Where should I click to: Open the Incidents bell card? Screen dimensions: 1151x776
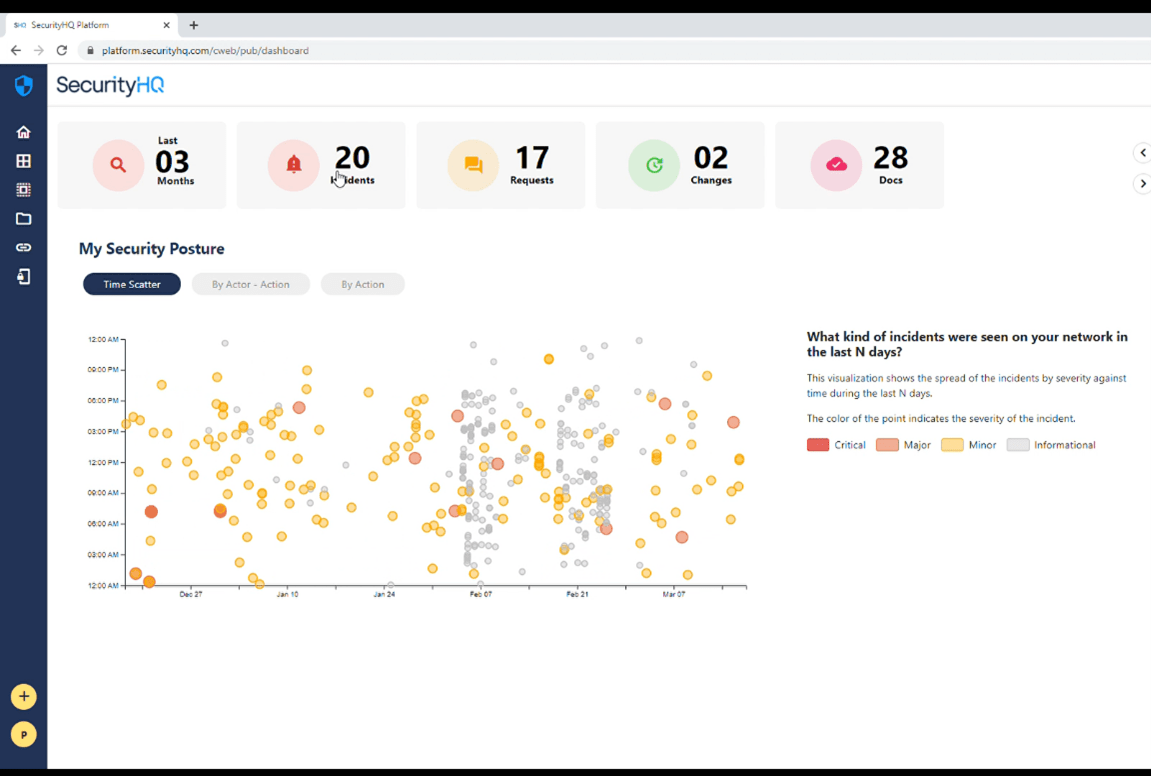(x=321, y=165)
